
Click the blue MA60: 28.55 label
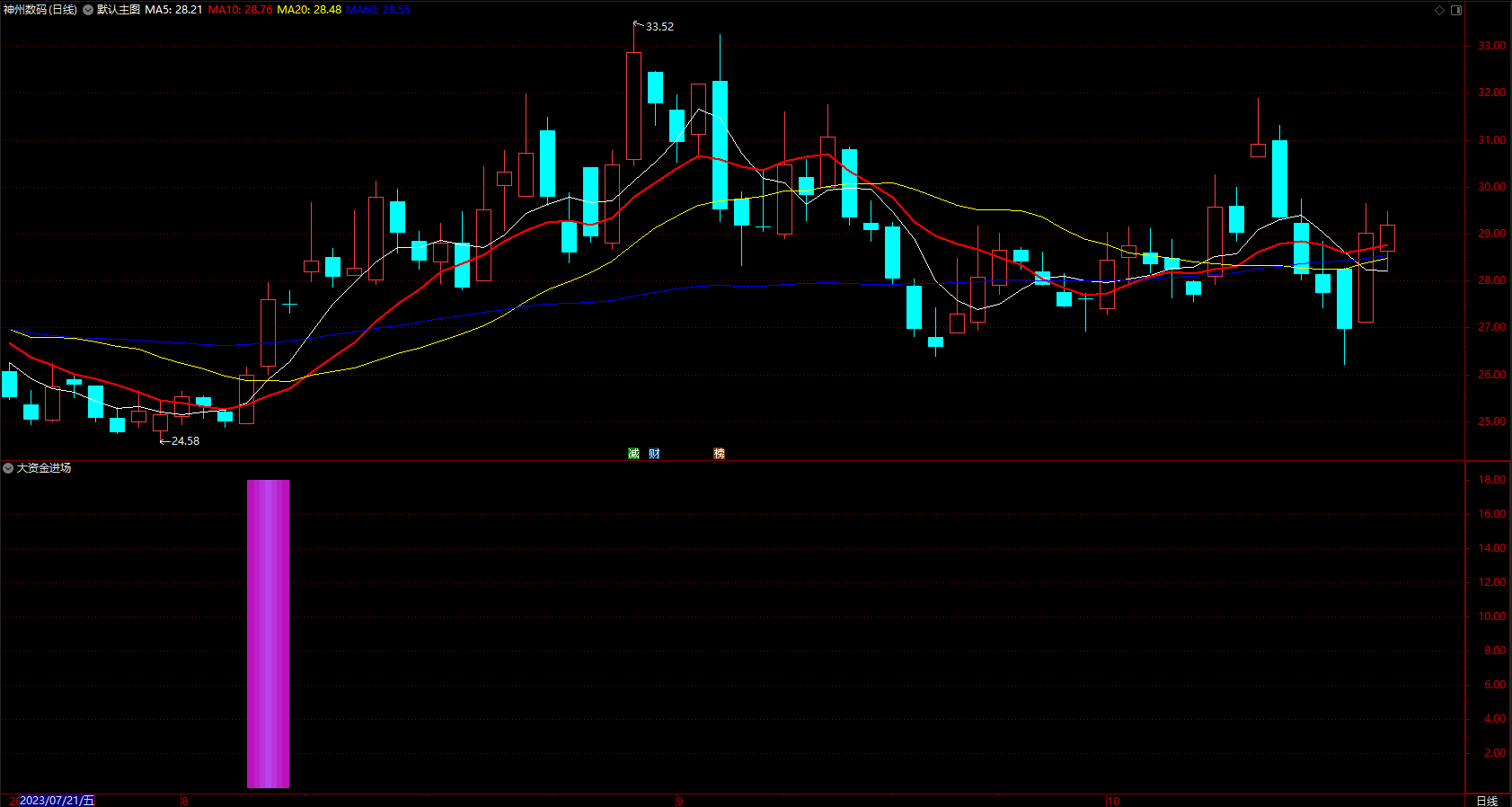[x=378, y=10]
